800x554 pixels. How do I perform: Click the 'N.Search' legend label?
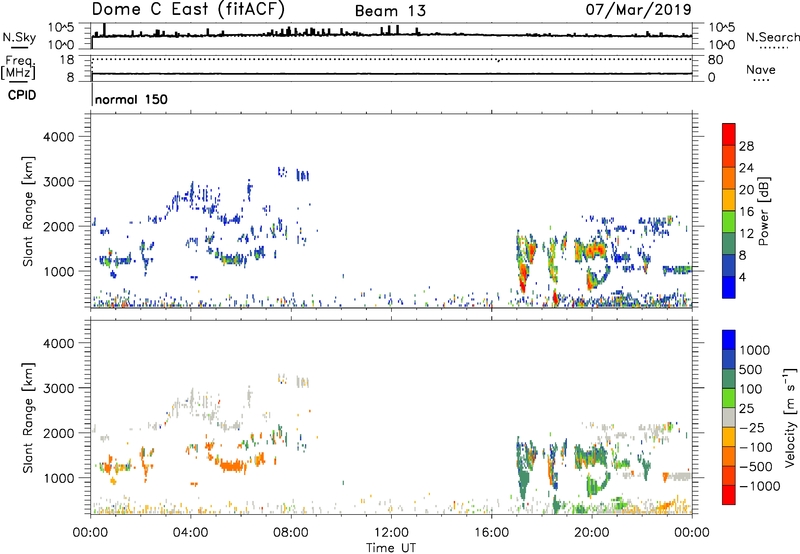pos(772,37)
